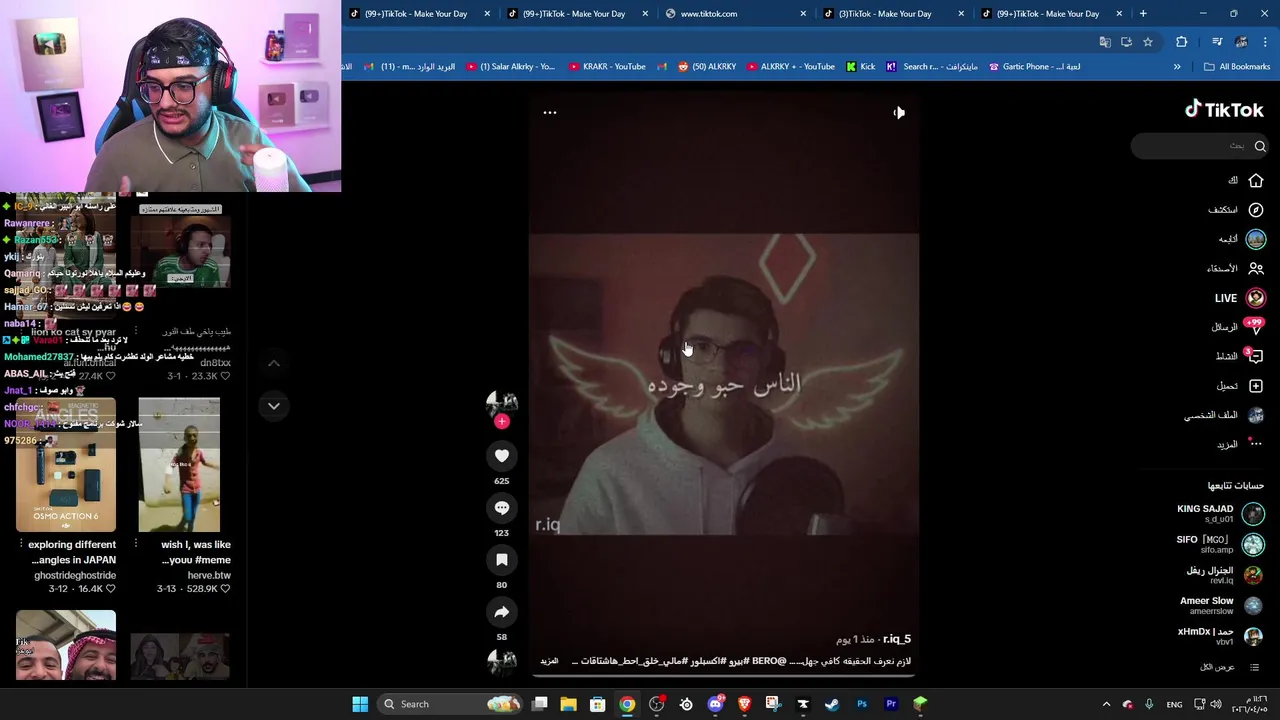This screenshot has height=720, width=1280.
Task: Open the Chrome profile avatar
Action: point(1241,42)
